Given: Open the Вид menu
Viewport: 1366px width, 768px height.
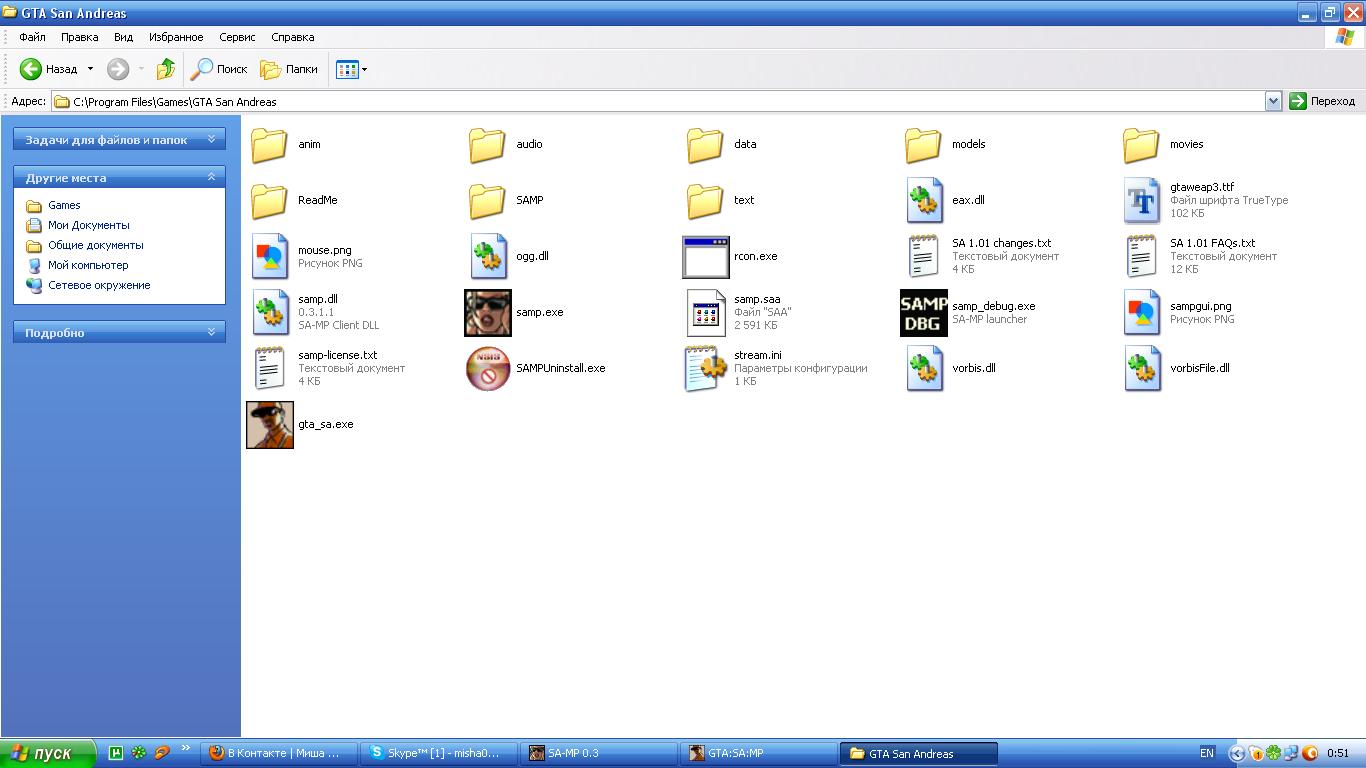Looking at the screenshot, I should pos(123,37).
